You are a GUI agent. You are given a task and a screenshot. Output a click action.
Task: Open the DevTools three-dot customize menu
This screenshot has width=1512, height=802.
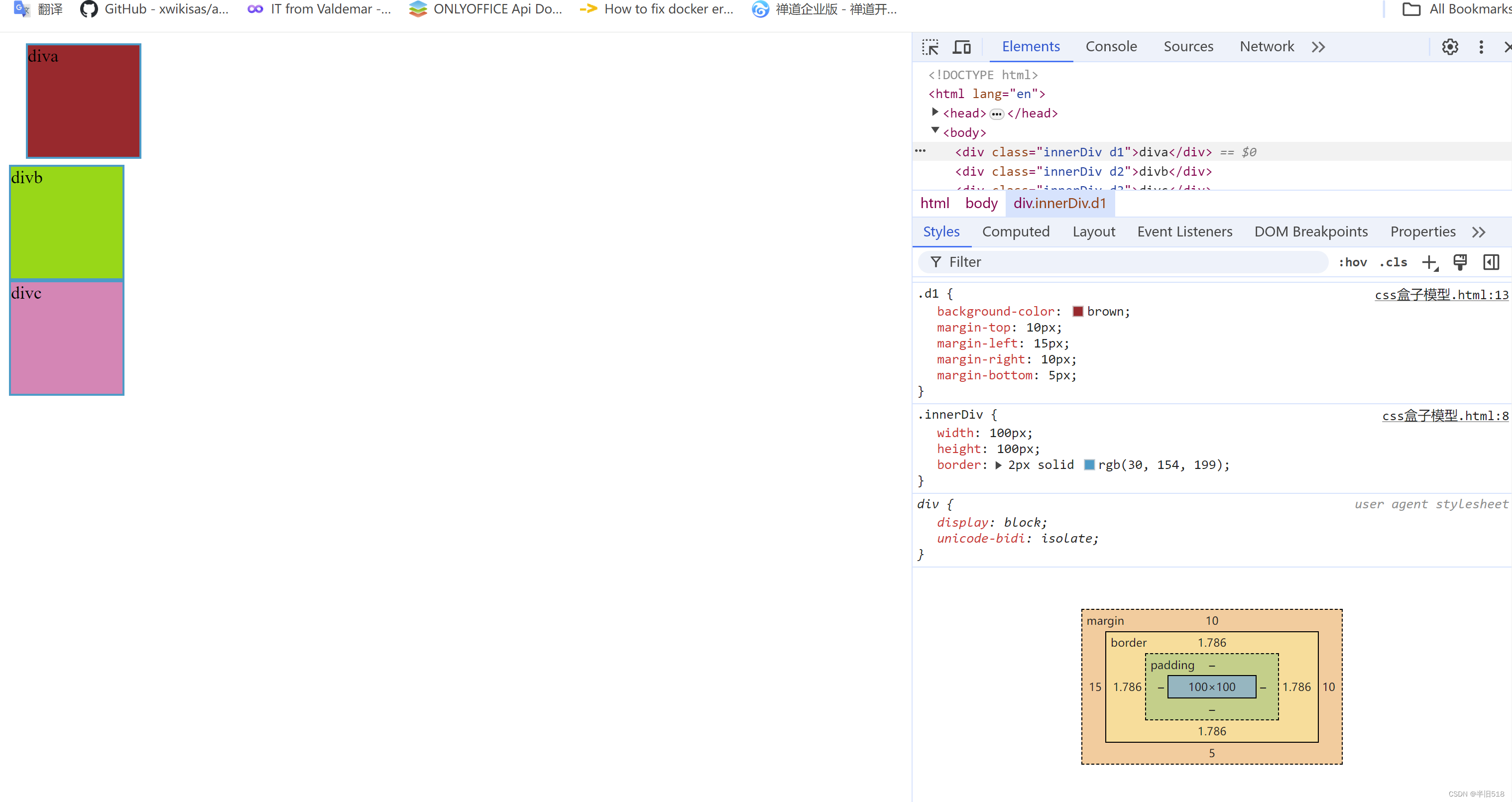coord(1481,47)
